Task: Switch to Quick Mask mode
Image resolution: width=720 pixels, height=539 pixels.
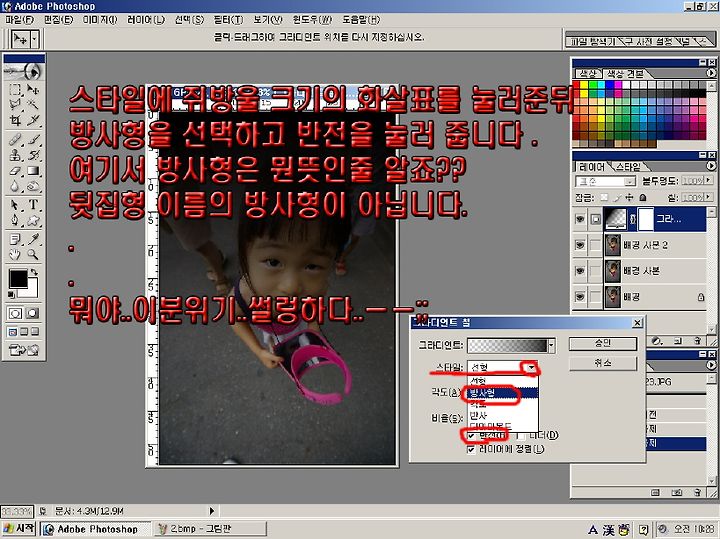Action: click(x=32, y=313)
